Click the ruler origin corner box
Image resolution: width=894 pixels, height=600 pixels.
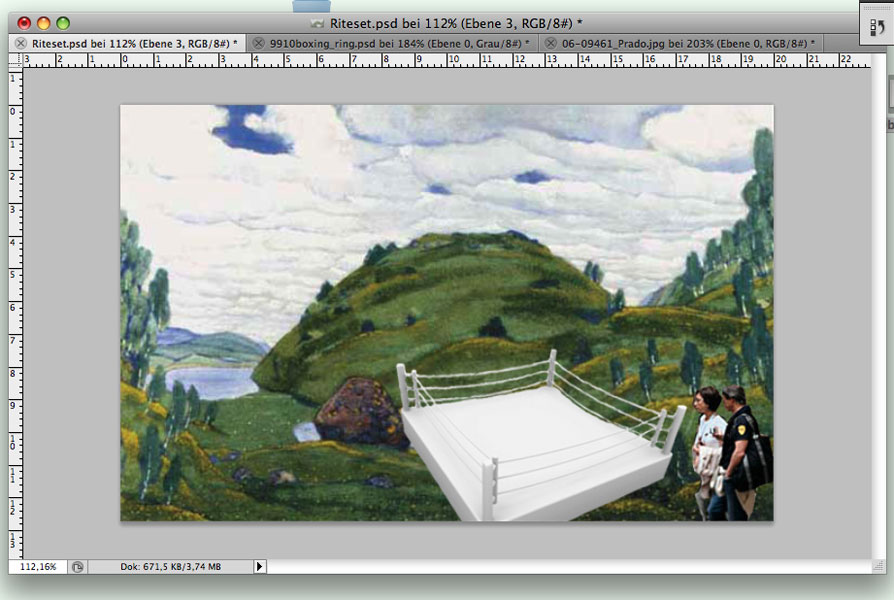pyautogui.click(x=15, y=60)
